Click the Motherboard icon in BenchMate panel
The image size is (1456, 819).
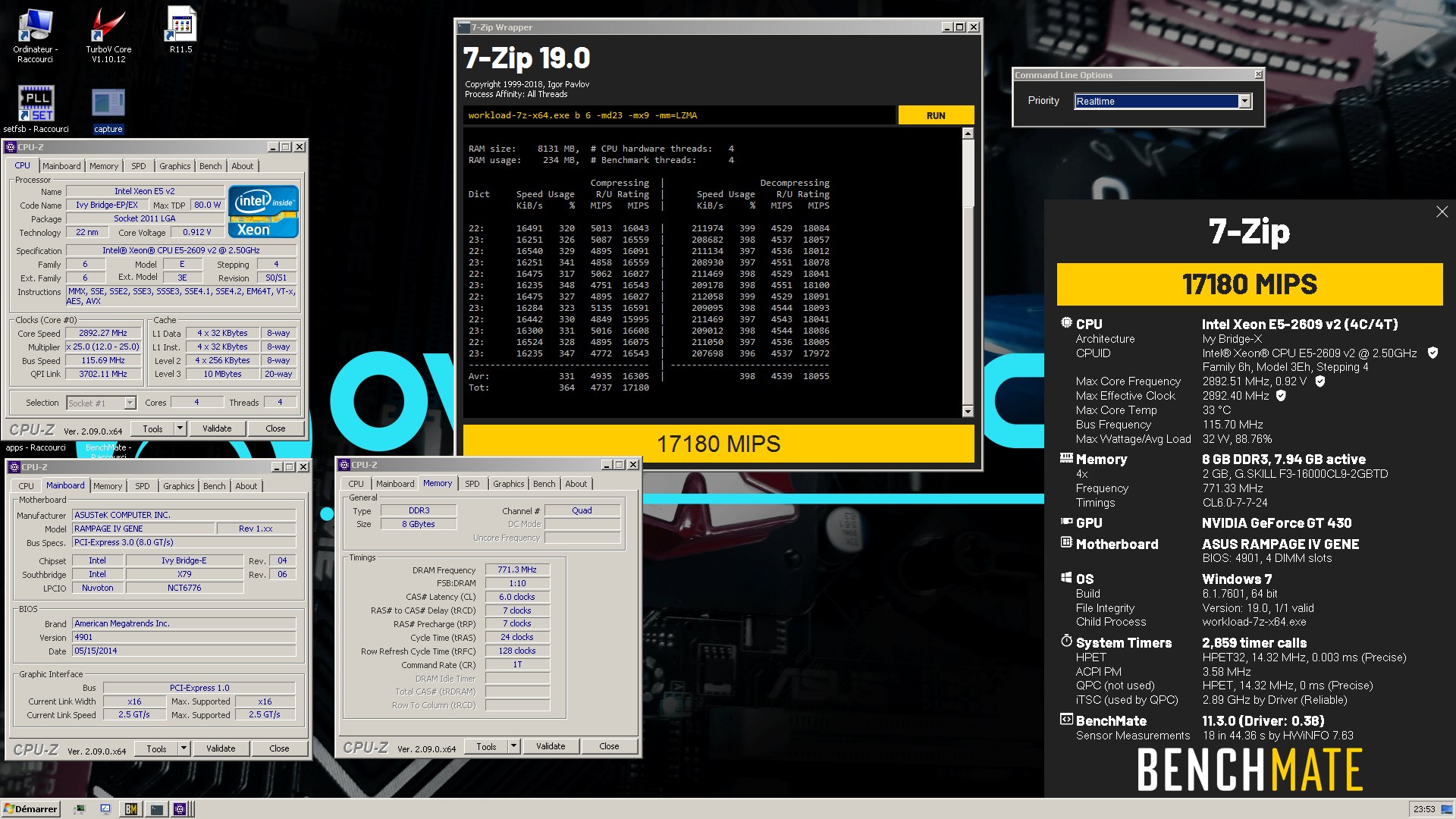tap(1066, 543)
